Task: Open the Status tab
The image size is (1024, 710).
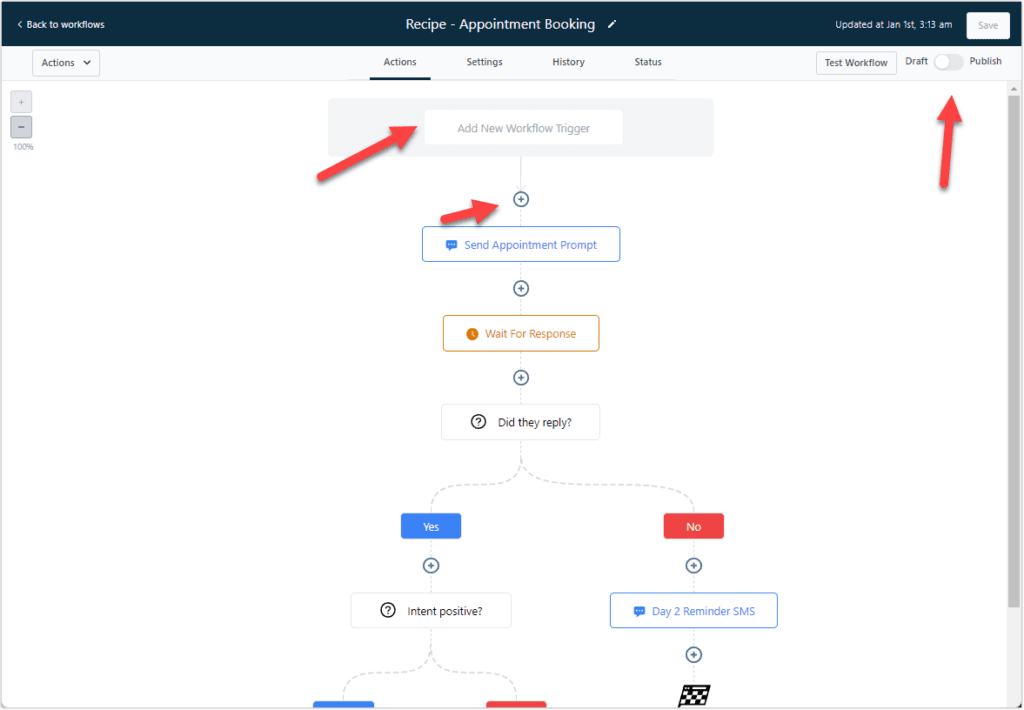Action: point(648,62)
